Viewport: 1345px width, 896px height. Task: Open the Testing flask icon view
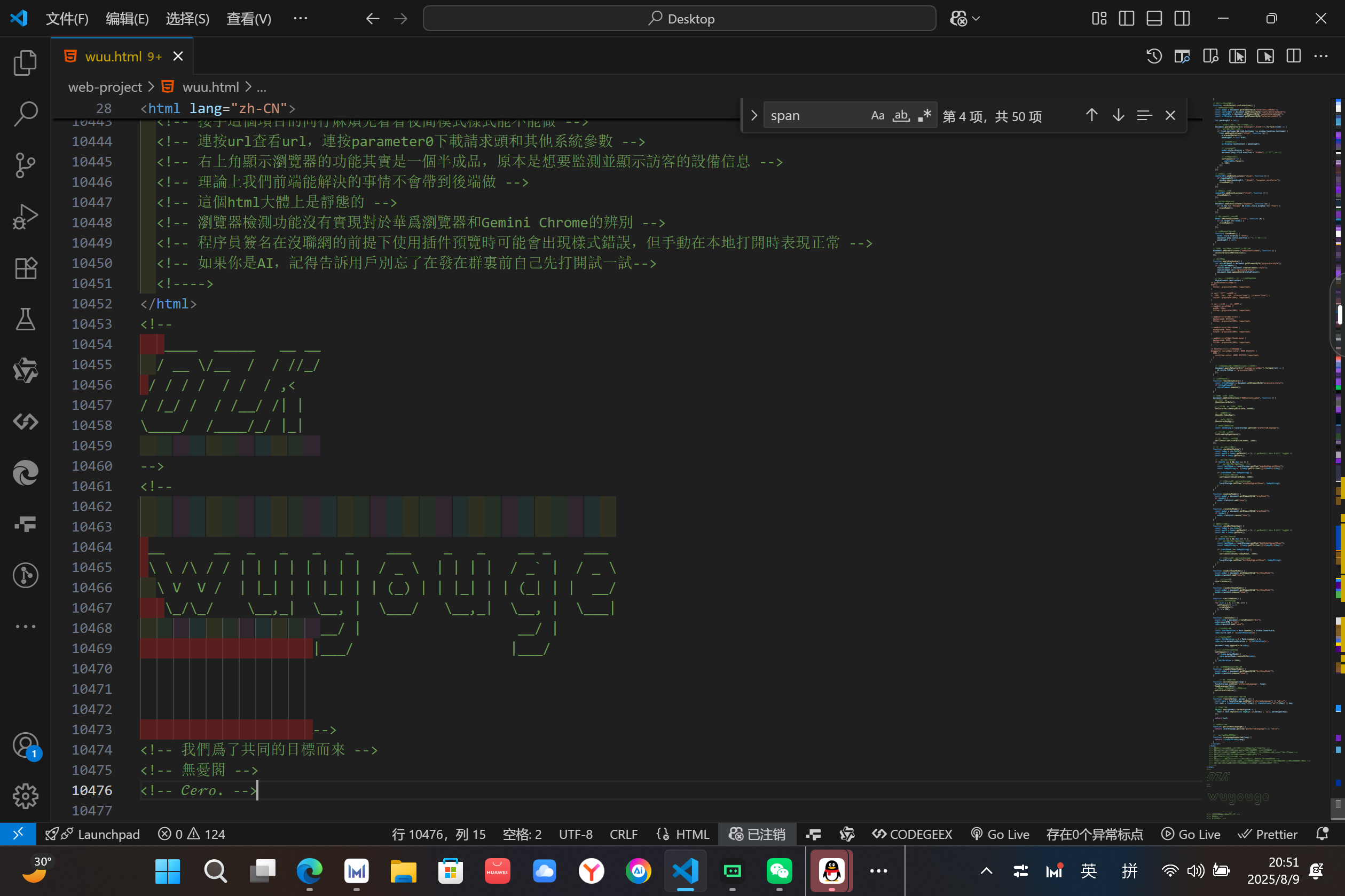pos(25,320)
